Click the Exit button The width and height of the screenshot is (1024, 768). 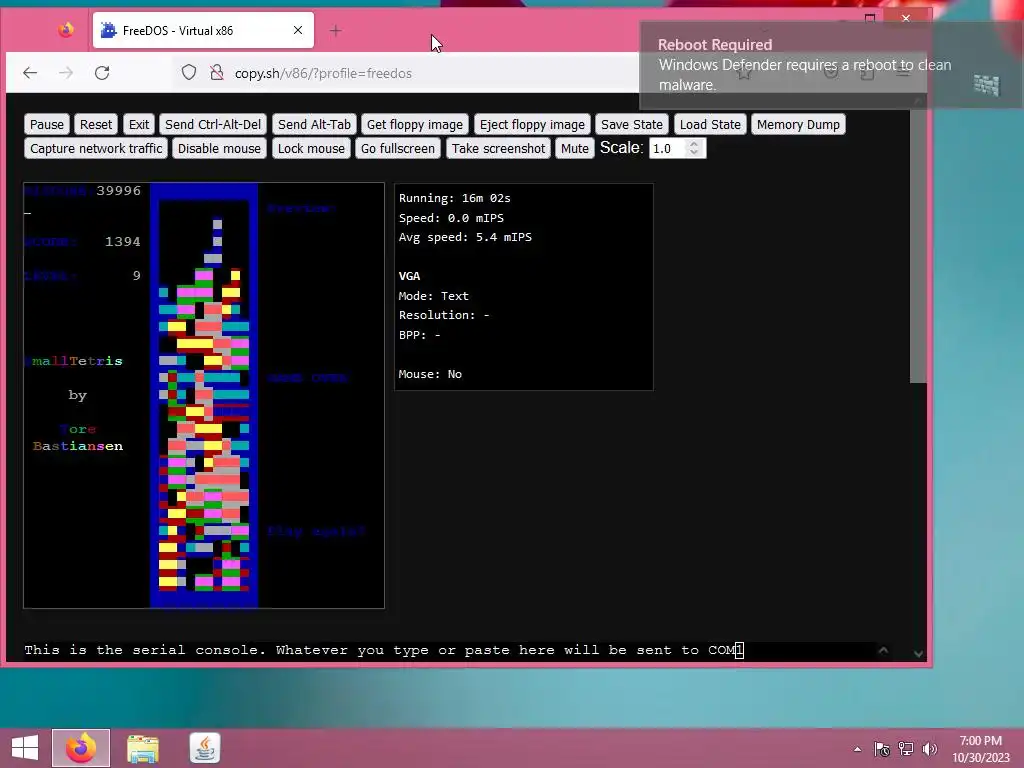click(x=138, y=124)
